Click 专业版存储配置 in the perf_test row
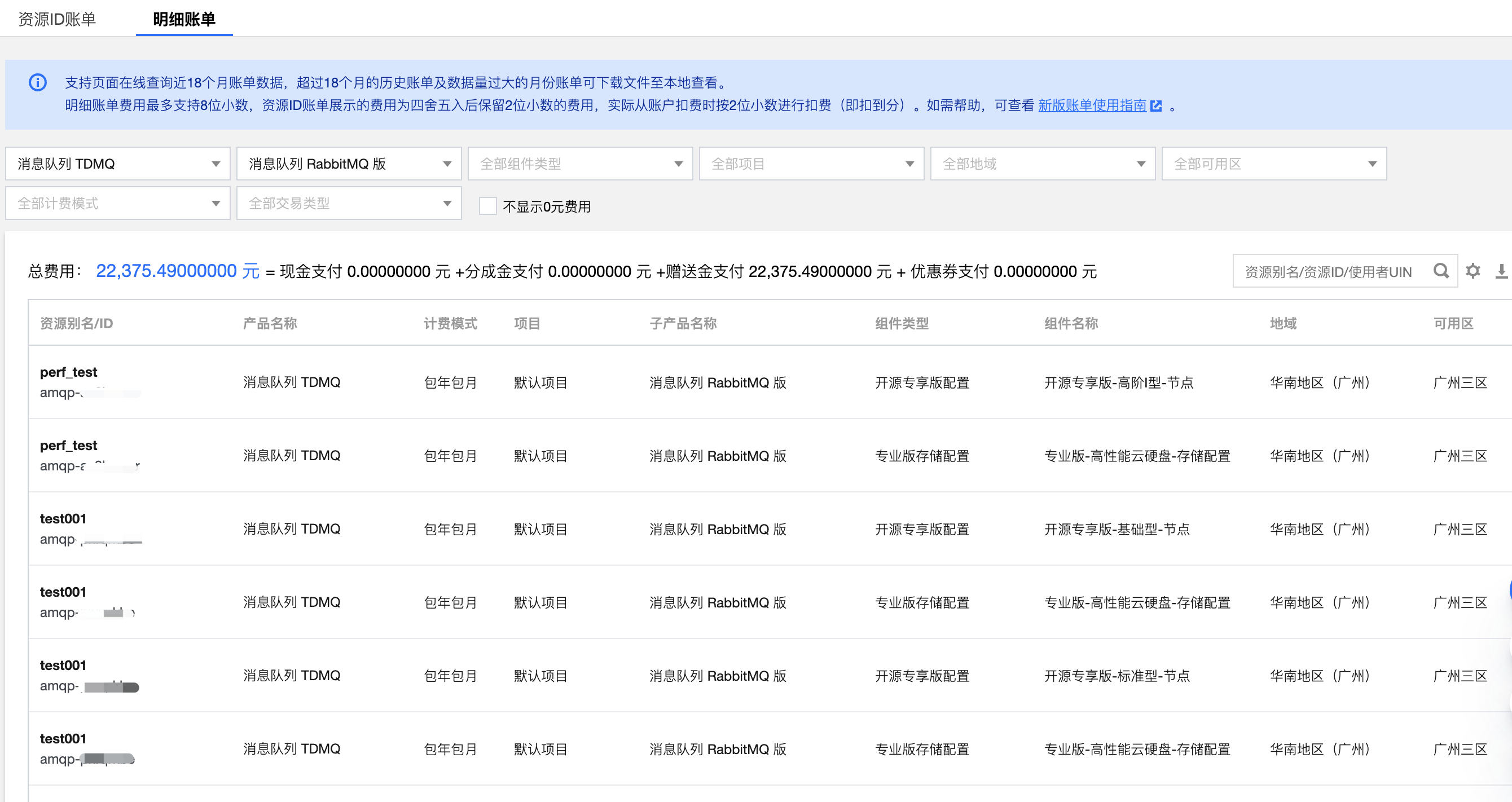This screenshot has width=1512, height=802. tap(922, 456)
